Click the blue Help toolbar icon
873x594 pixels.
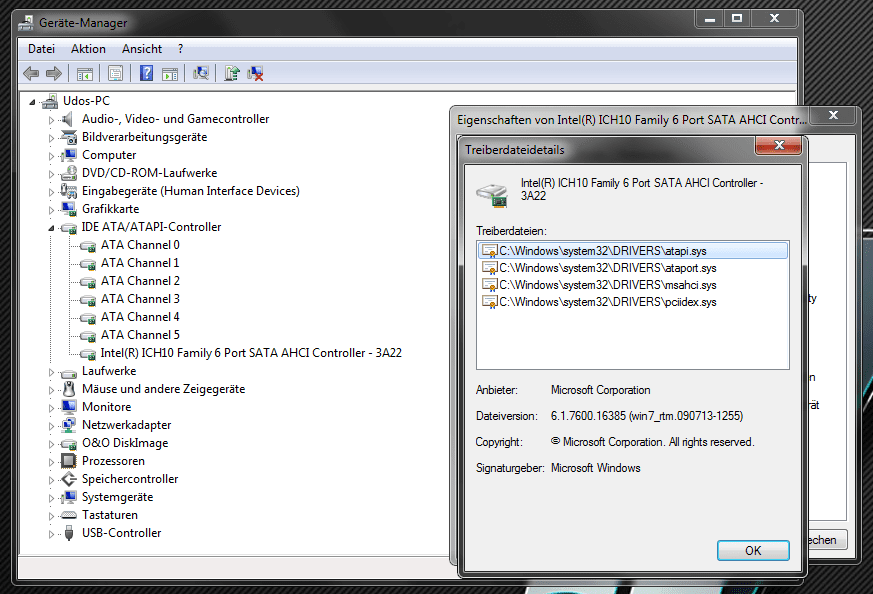[x=146, y=73]
